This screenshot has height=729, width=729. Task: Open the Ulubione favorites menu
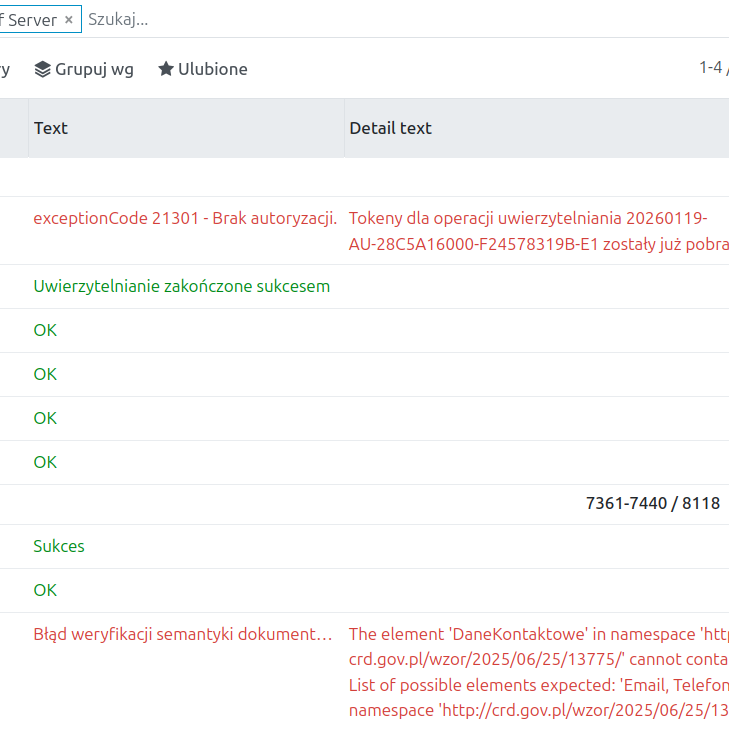click(x=212, y=69)
